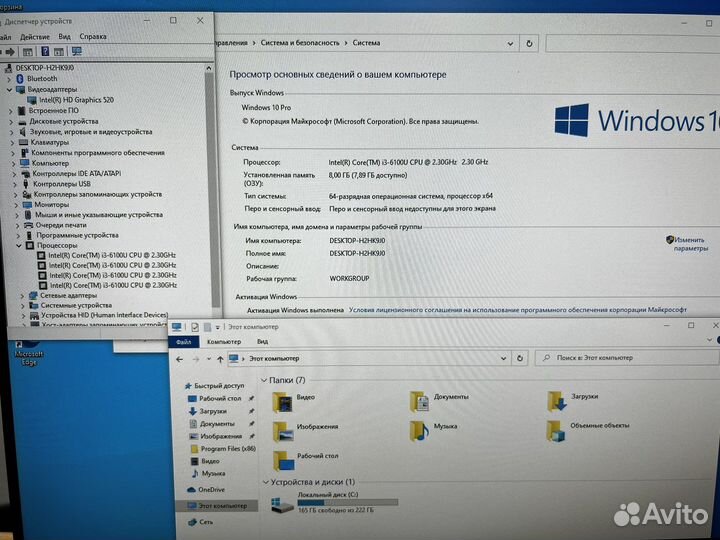This screenshot has height=540, width=720.
Task: Open recent locations dropdown in Explorer
Action: (209, 359)
